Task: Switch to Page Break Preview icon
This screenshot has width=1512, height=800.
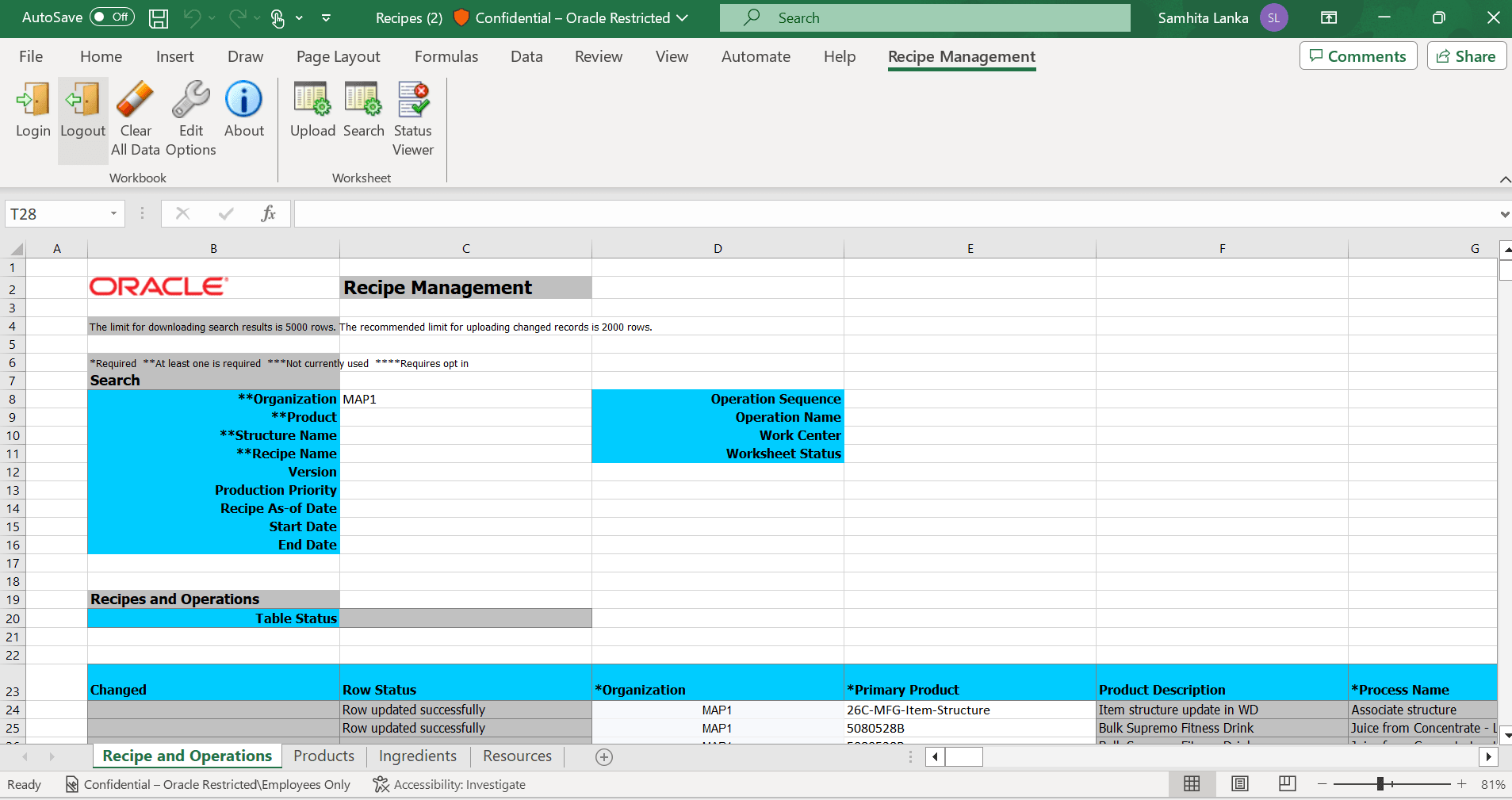Action: 1288,784
